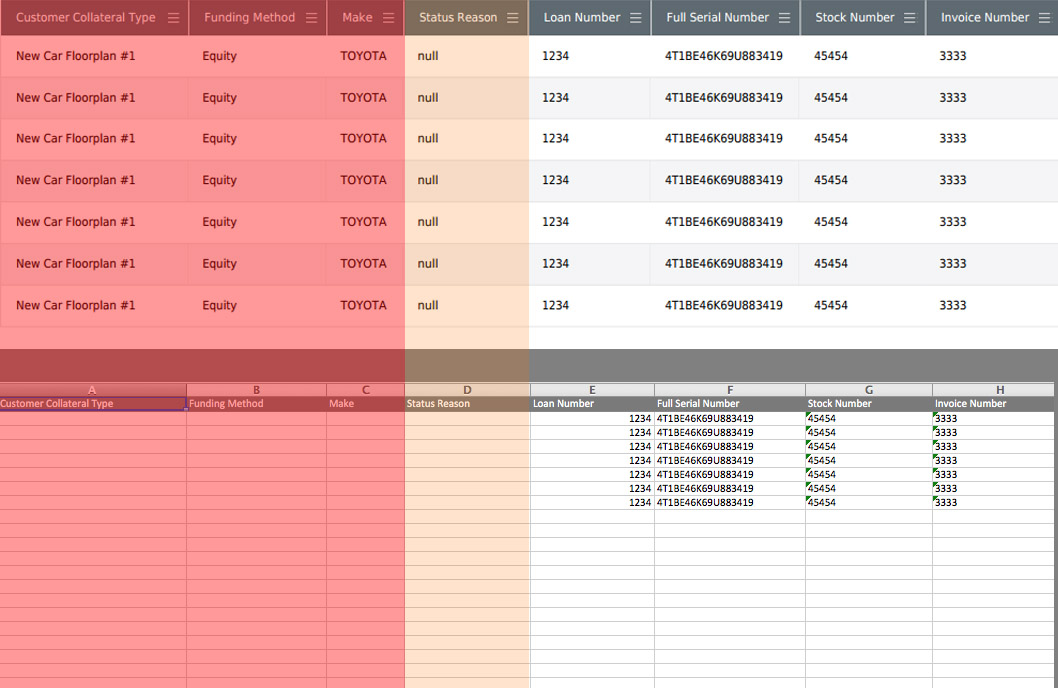
Task: Click the Stock Number spreadsheet header cell
Action: (839, 404)
